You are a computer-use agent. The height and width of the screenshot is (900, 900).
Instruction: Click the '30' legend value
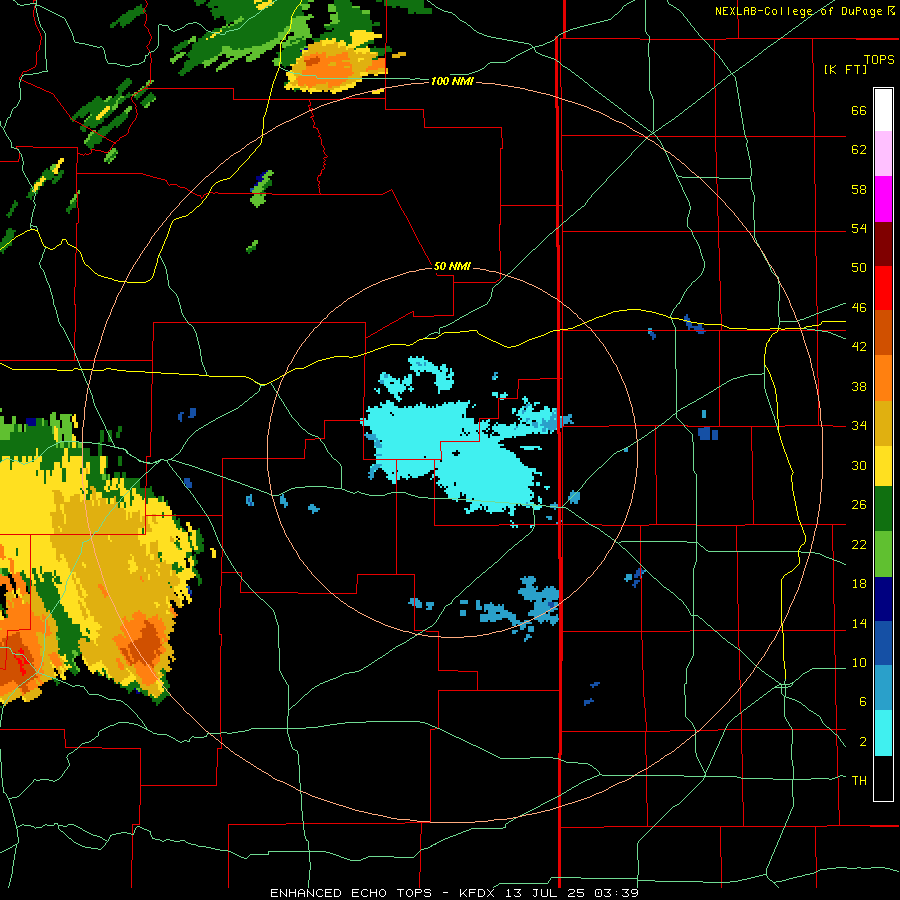pos(859,465)
